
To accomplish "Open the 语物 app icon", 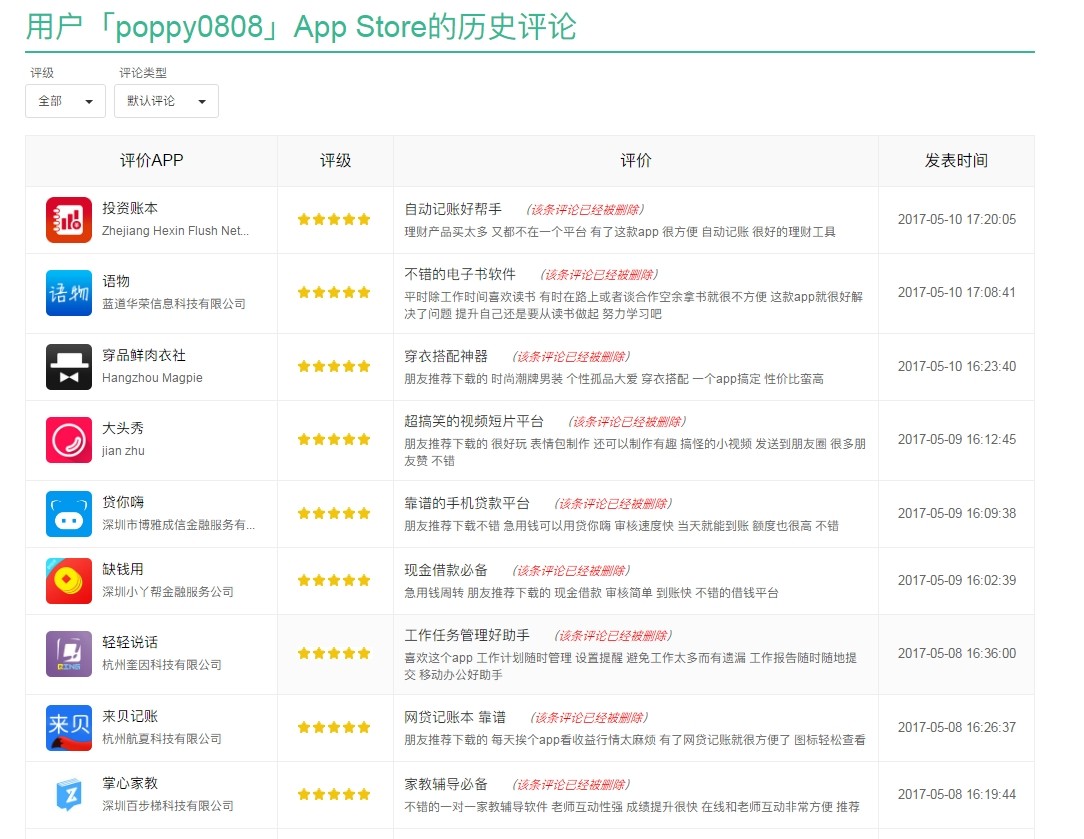I will [69, 293].
